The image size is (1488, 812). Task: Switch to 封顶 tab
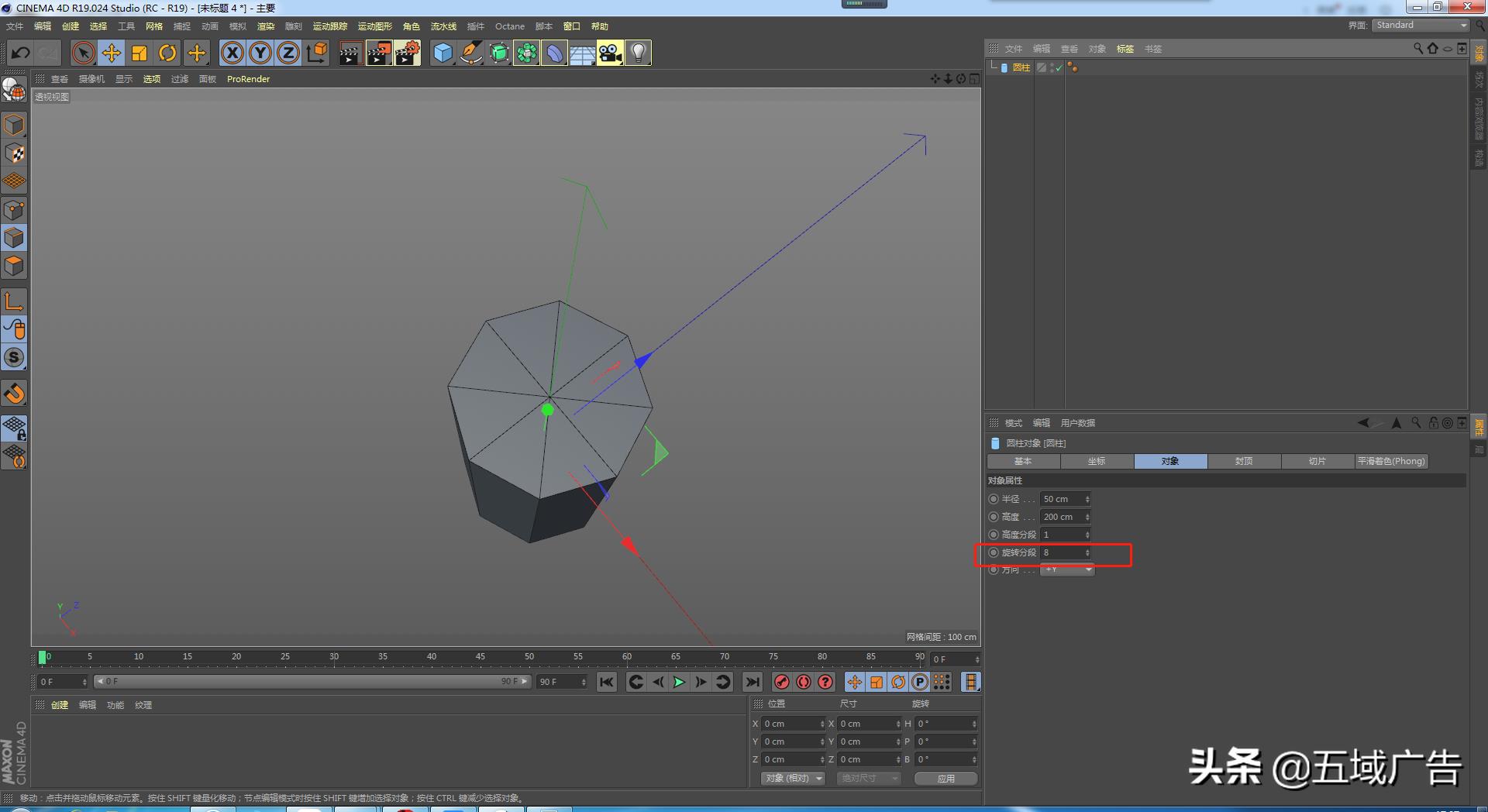[x=1244, y=461]
